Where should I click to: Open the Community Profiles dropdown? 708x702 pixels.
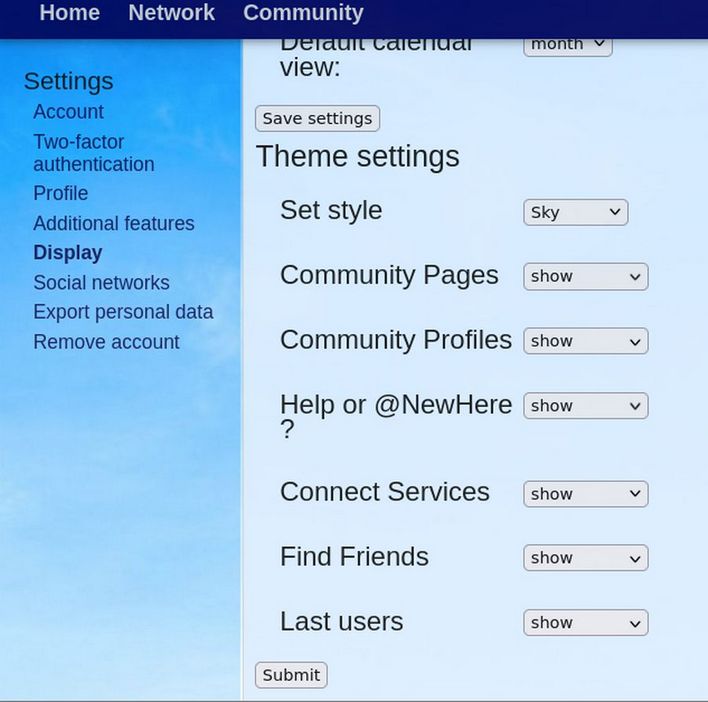pyautogui.click(x=585, y=341)
